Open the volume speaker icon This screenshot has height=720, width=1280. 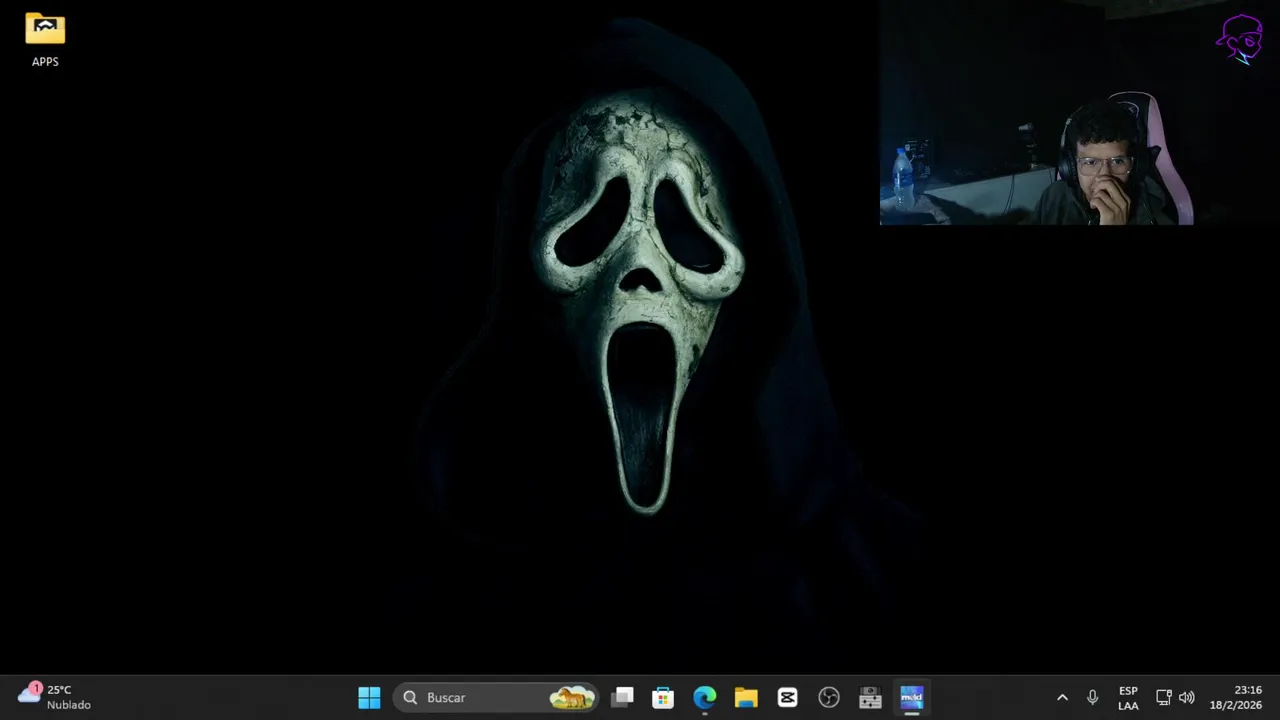1187,697
